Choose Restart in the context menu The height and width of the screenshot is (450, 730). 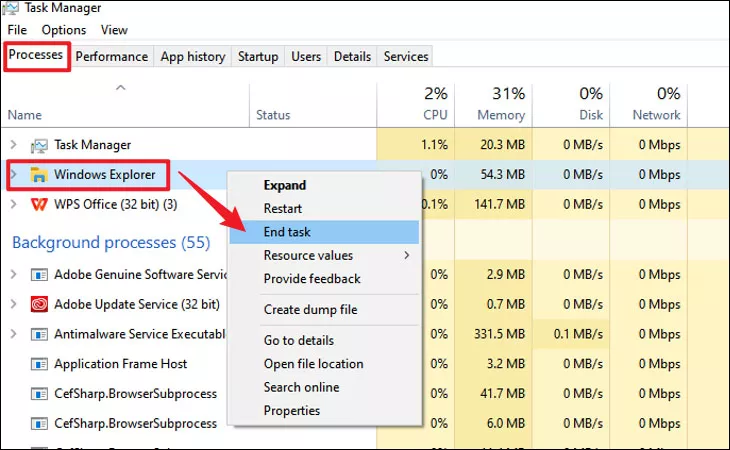324,208
